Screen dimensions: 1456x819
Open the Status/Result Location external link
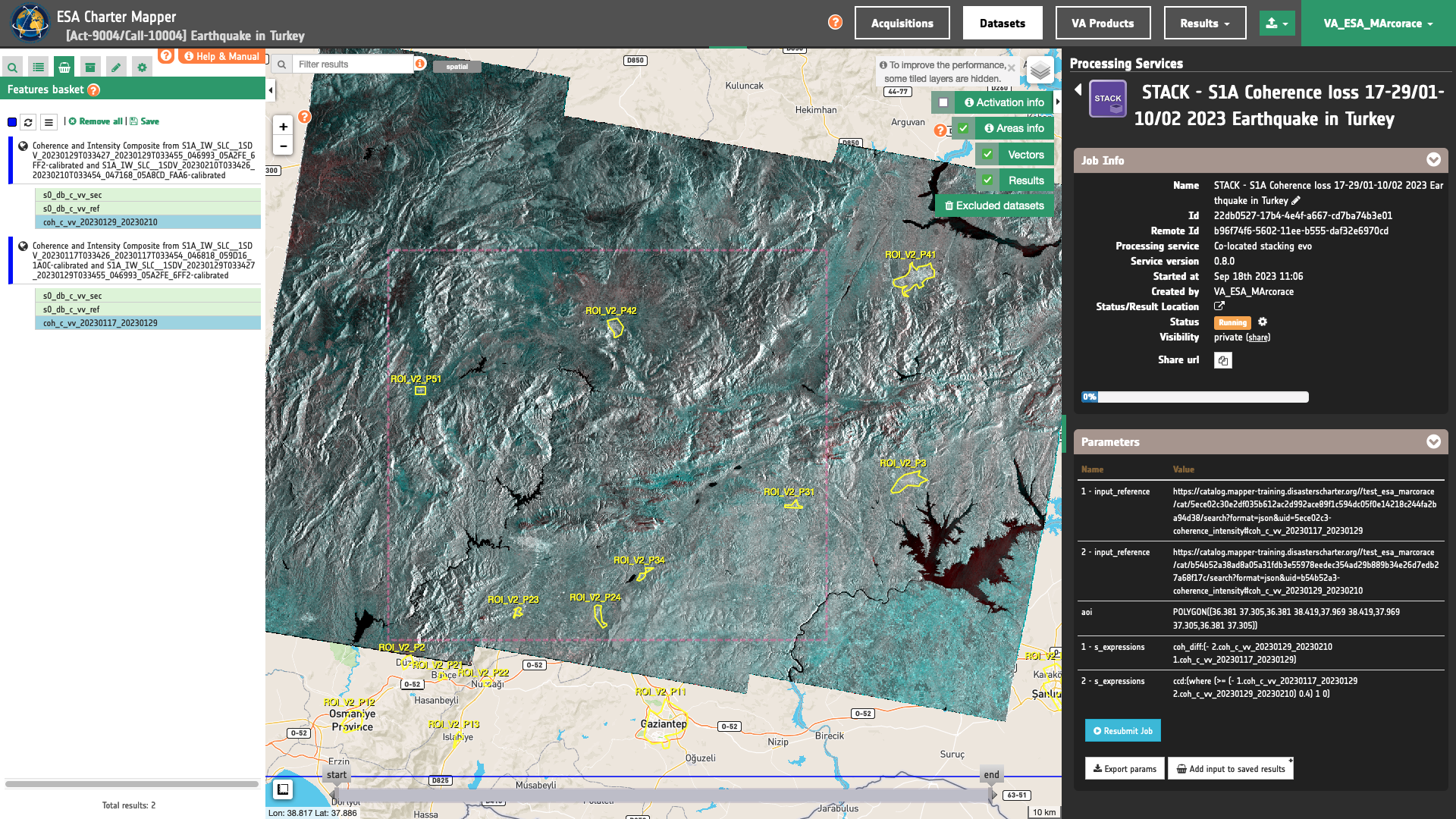point(1219,306)
